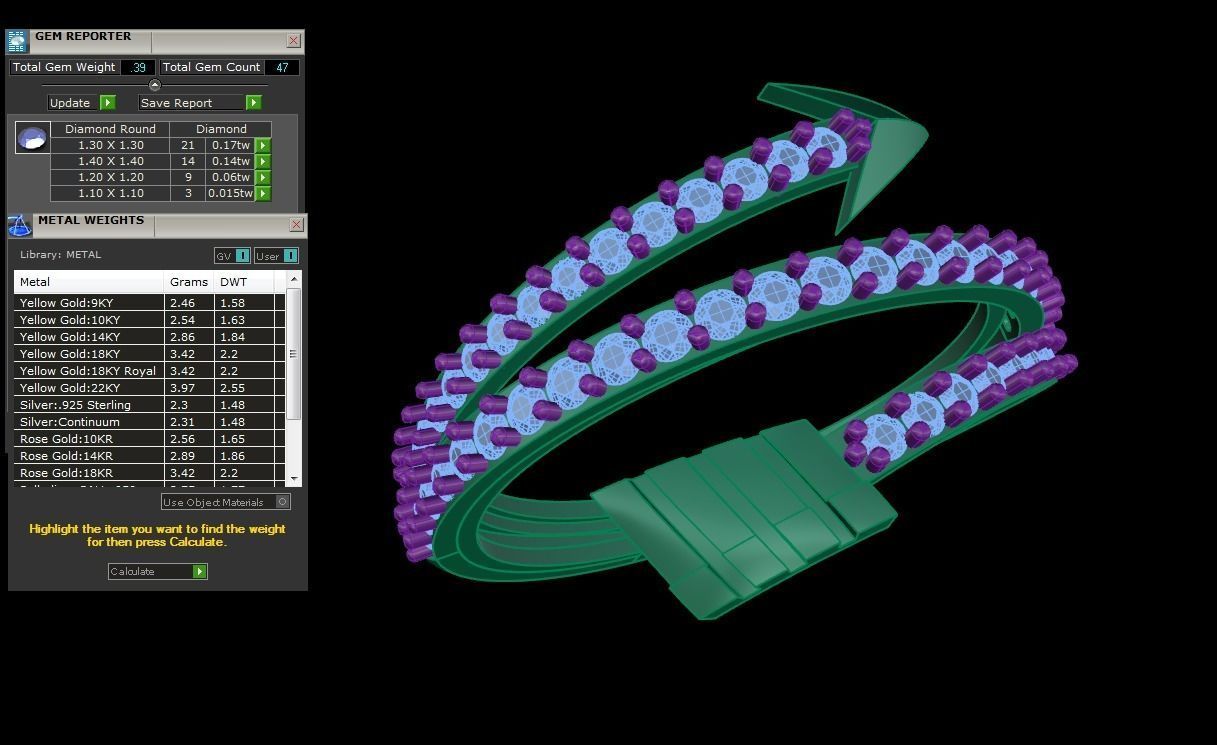The height and width of the screenshot is (745, 1217).
Task: Click the Metal column header
Action: pos(89,282)
